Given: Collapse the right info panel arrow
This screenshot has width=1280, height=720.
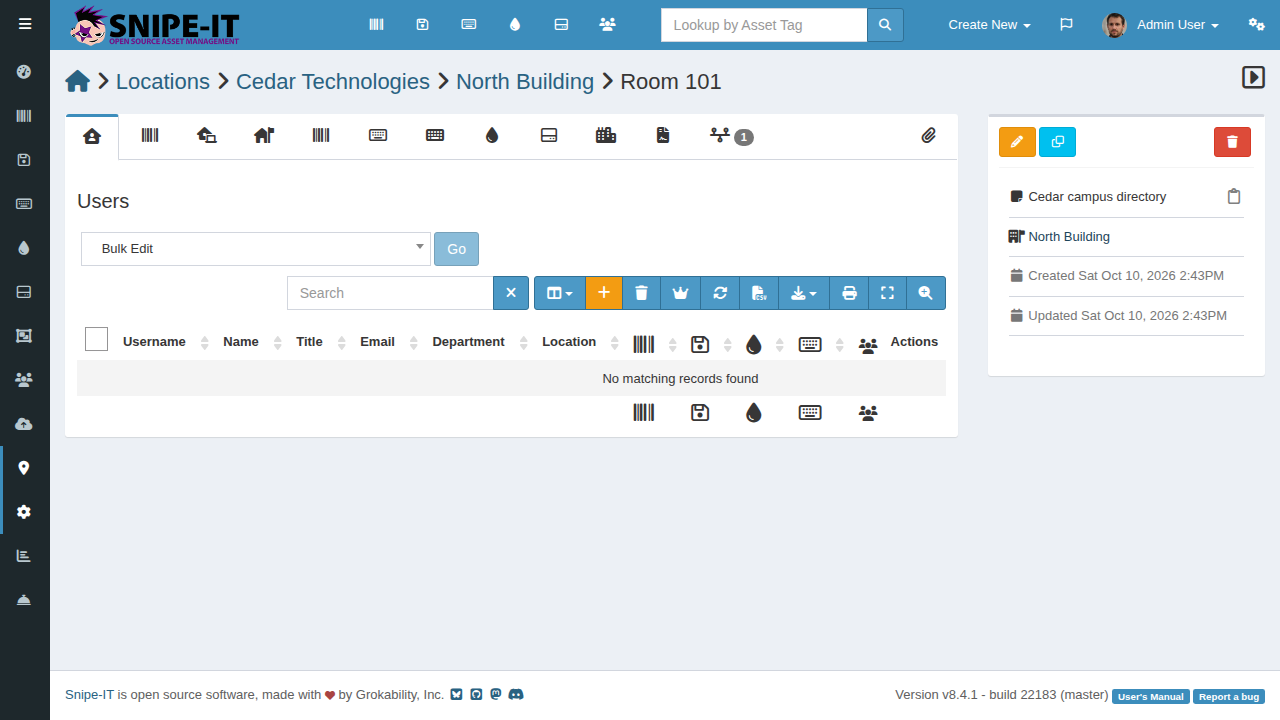Looking at the screenshot, I should click(1253, 77).
